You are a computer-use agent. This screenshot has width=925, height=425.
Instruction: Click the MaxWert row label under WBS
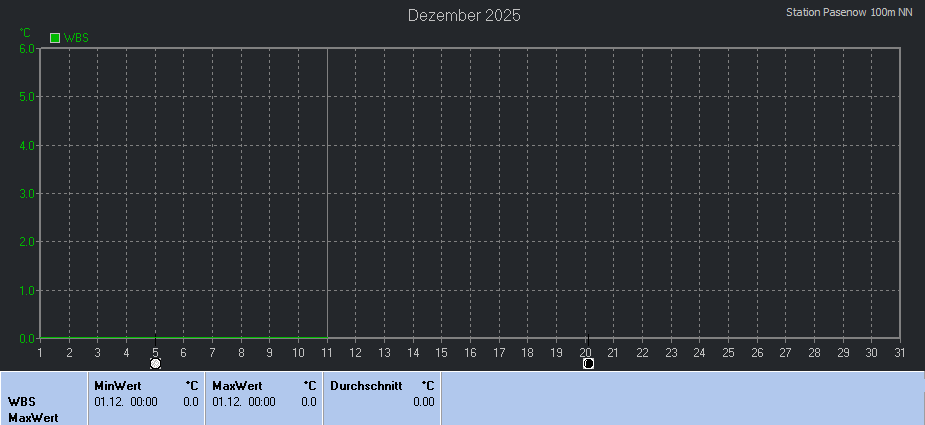pos(31,417)
